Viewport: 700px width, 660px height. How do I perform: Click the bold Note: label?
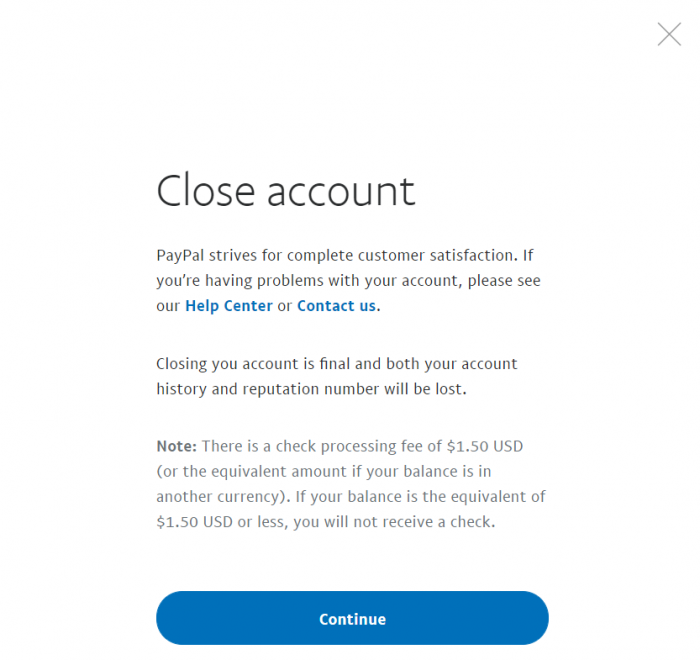175,446
